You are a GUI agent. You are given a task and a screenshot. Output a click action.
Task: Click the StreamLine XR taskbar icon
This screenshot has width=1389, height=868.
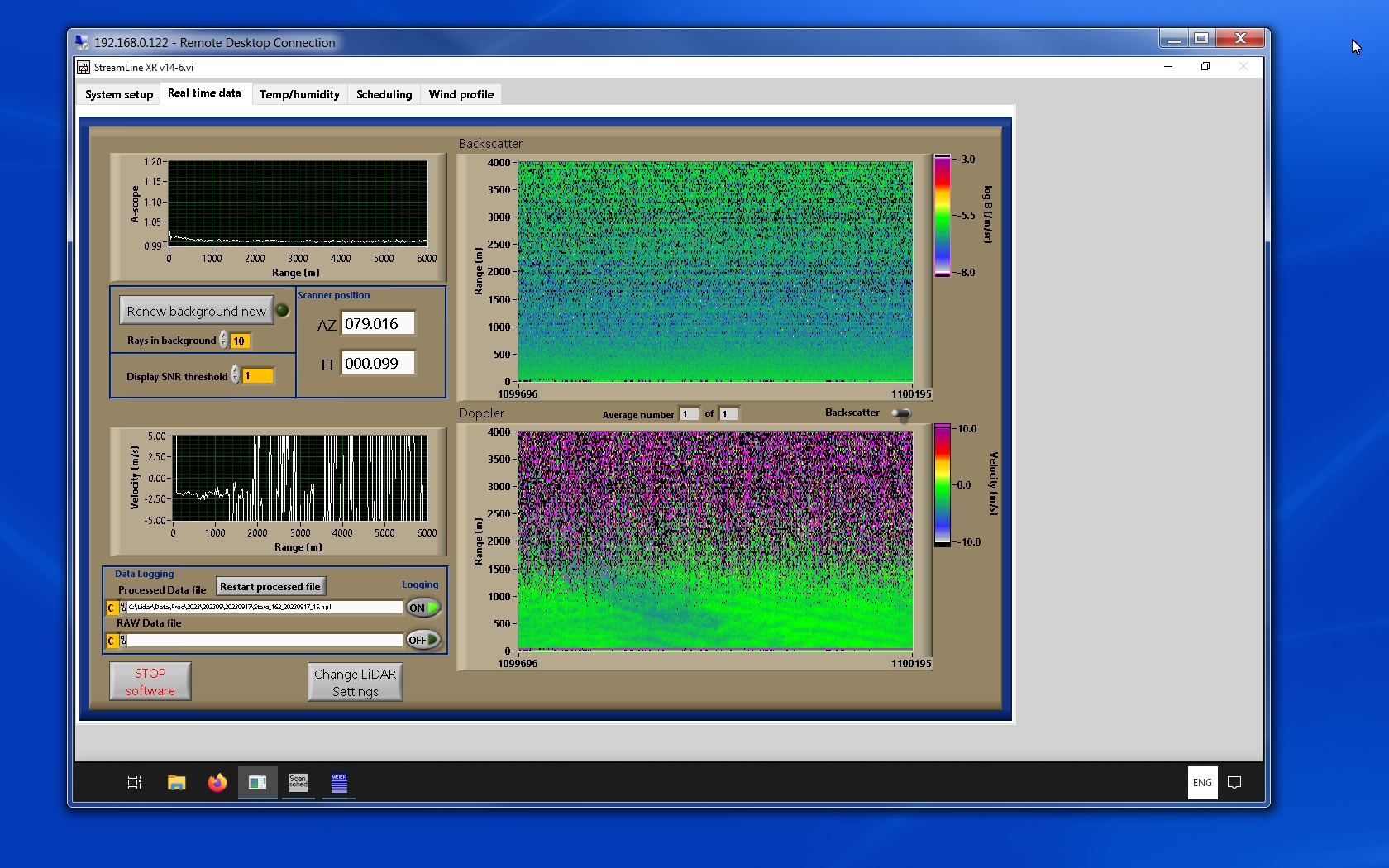tap(257, 783)
